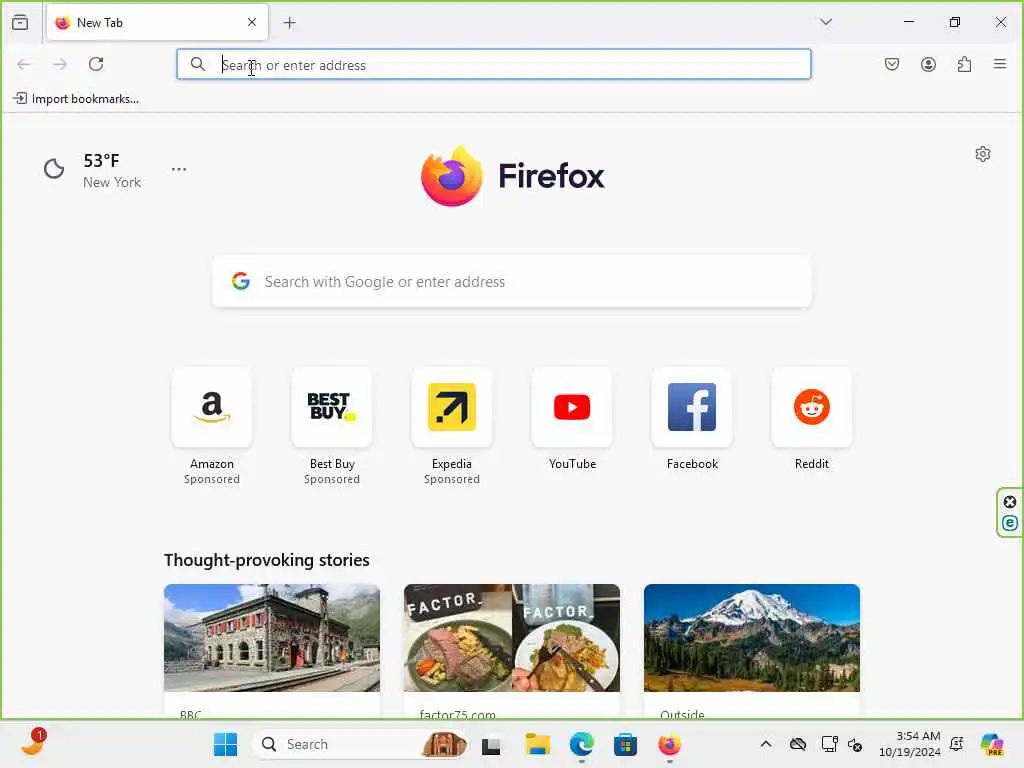Open the Firefox account icon
The width and height of the screenshot is (1024, 768).
(x=929, y=64)
